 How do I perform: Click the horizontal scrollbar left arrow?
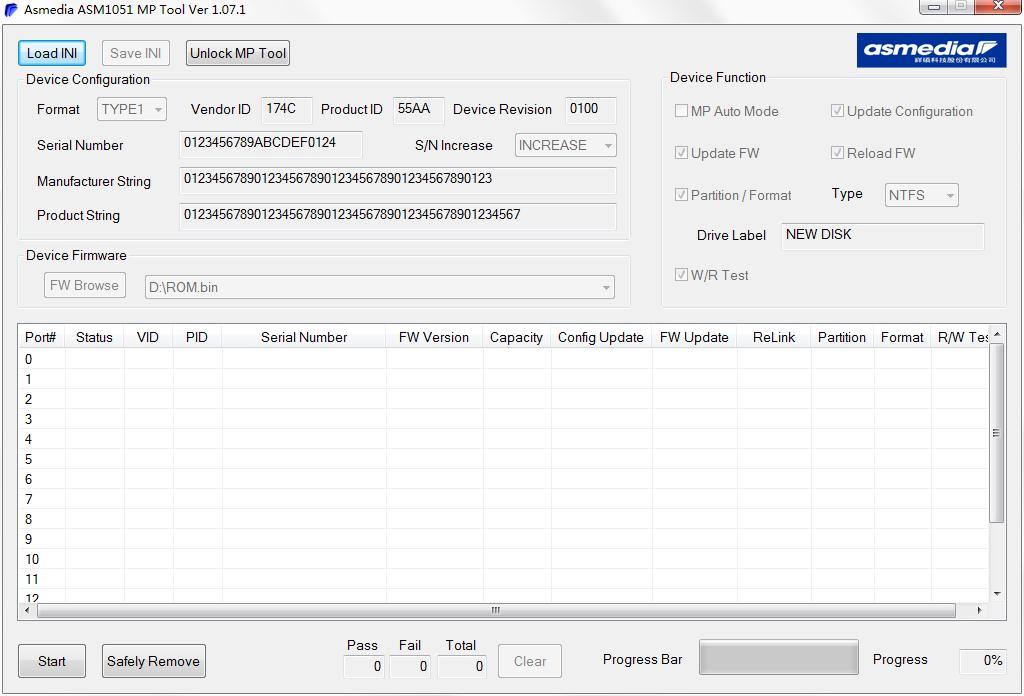pyautogui.click(x=27, y=610)
